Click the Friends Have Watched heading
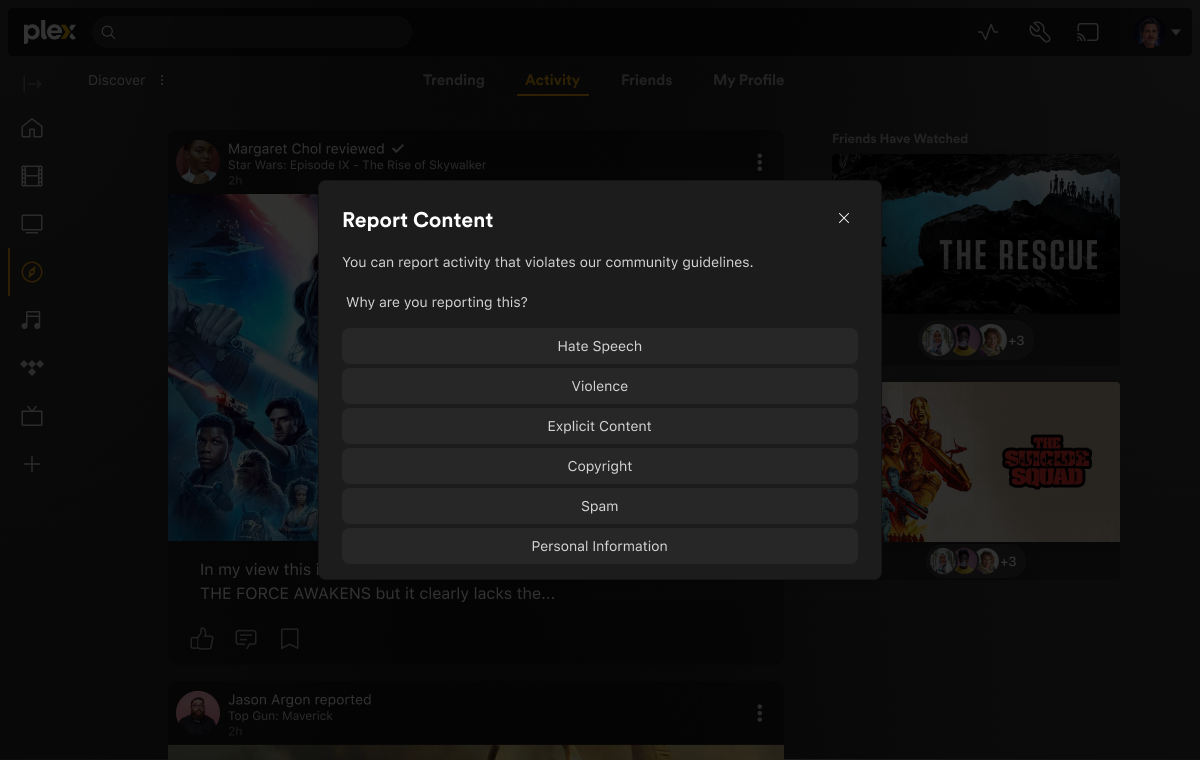This screenshot has height=760, width=1200. (900, 139)
